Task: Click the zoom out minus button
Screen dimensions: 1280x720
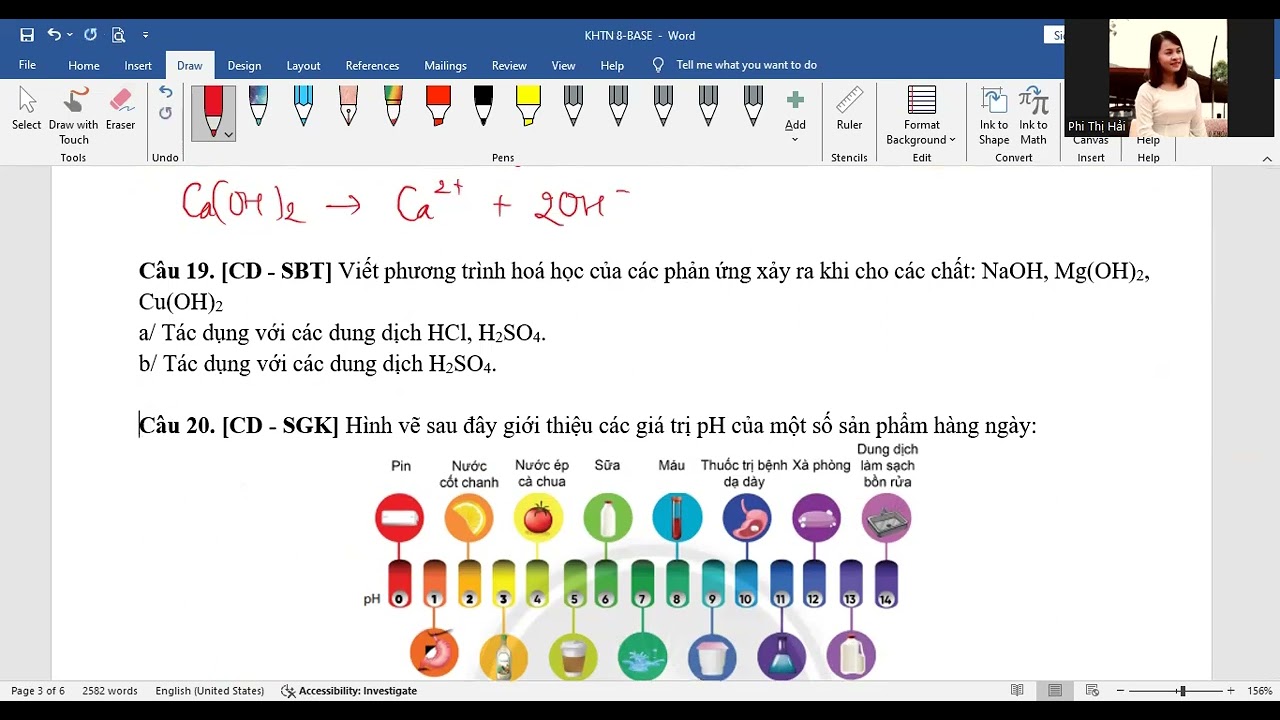Action: (x=1121, y=691)
